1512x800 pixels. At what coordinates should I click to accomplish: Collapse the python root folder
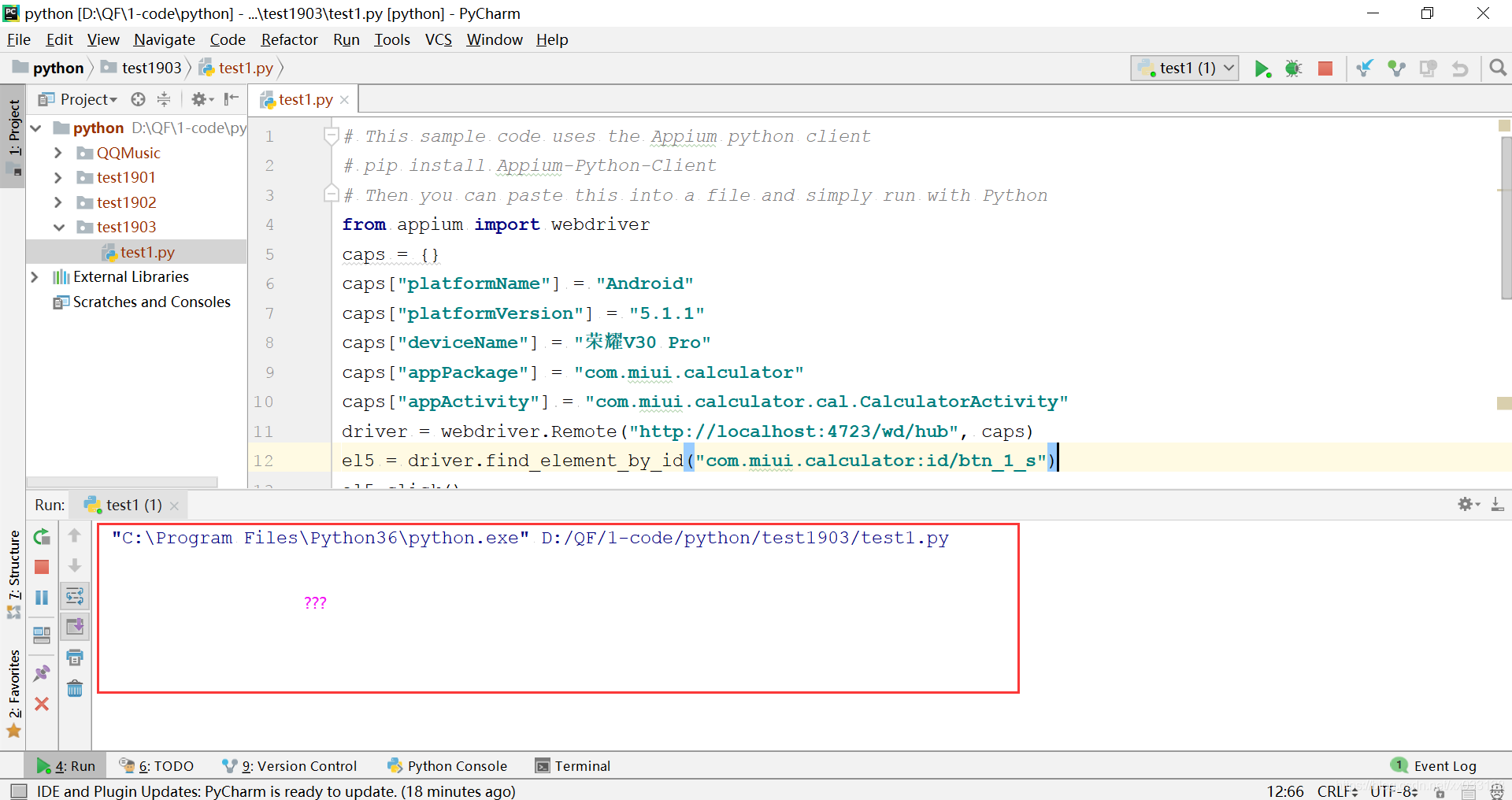36,128
